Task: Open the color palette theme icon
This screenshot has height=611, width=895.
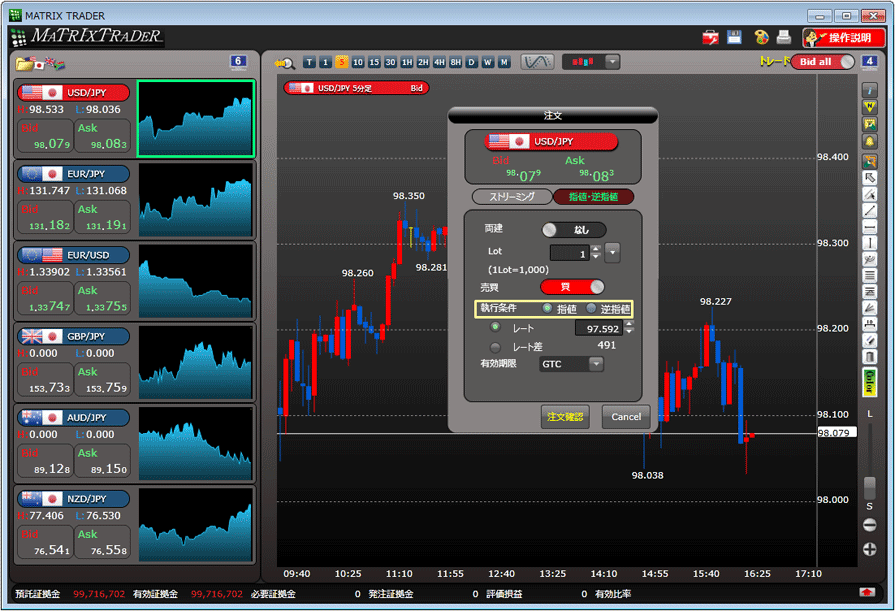Action: tap(761, 38)
